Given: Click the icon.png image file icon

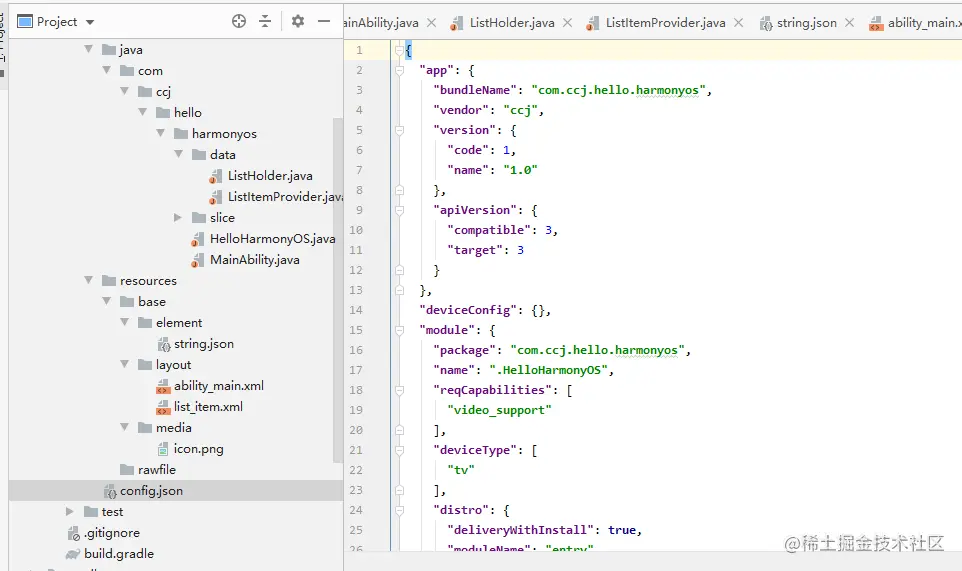Looking at the screenshot, I should pyautogui.click(x=163, y=449).
